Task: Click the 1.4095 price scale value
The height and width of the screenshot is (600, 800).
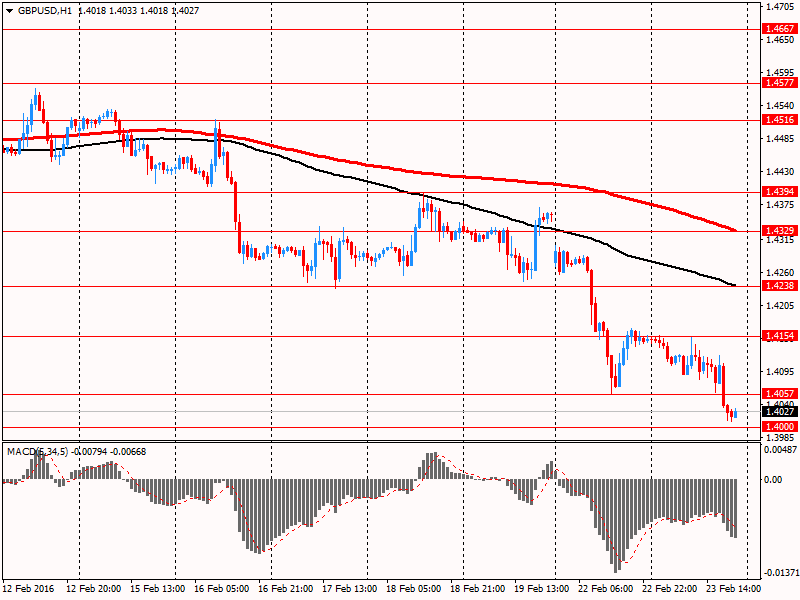Action: 780,371
